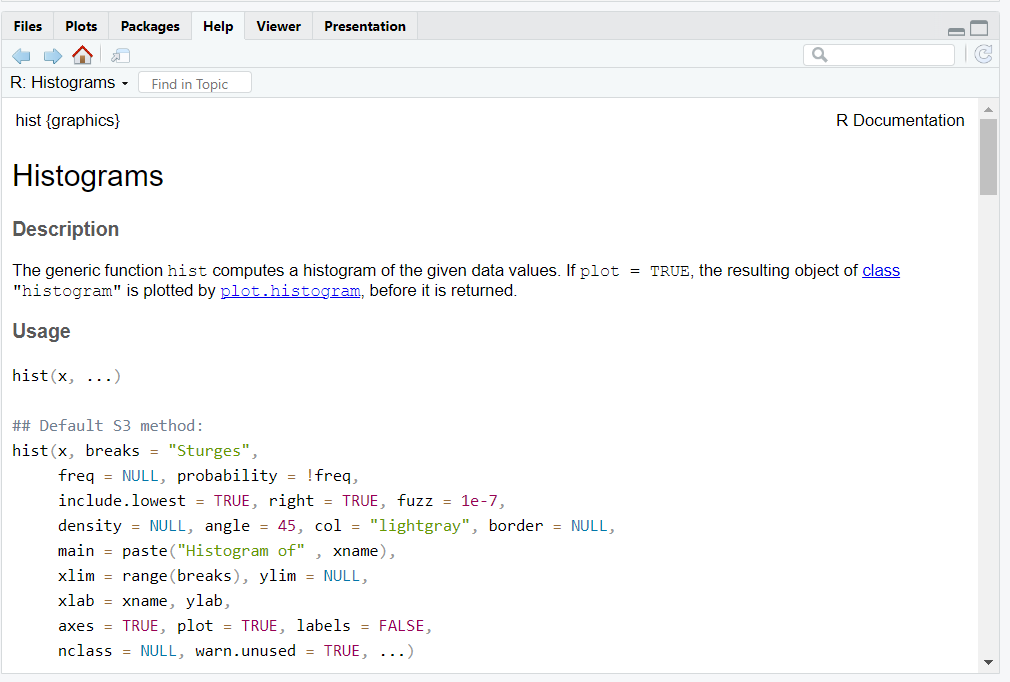1010x682 pixels.
Task: Go forward to next help topic
Action: [x=52, y=55]
